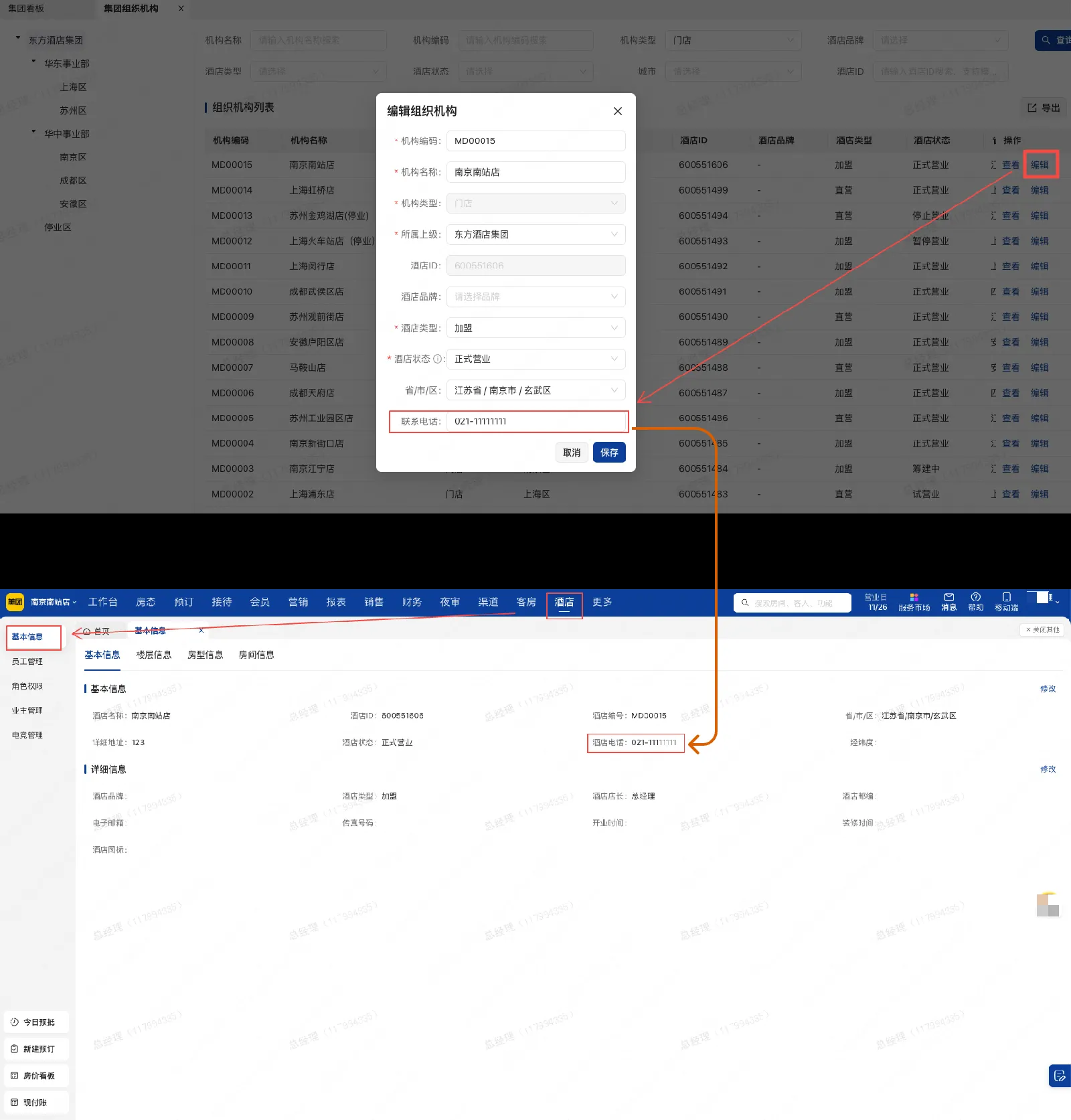Screen dimensions: 1071x1120
Task: Click the 保存 button in the dialog
Action: [608, 453]
